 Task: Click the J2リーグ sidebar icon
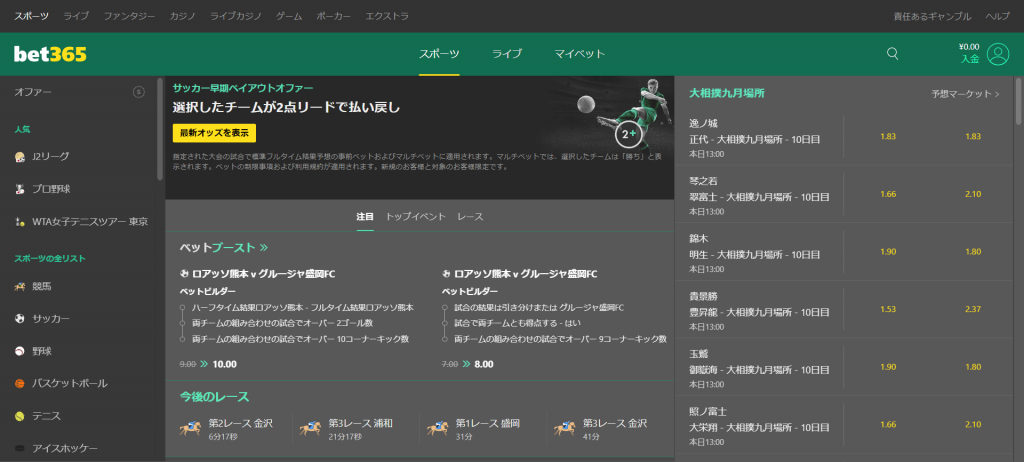tap(20, 156)
